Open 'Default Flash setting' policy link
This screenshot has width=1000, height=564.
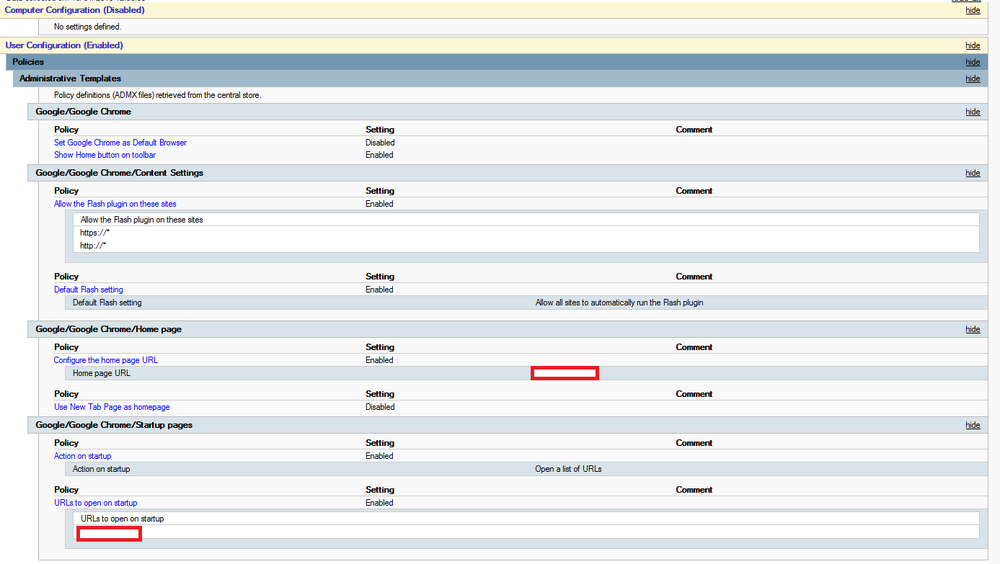pyautogui.click(x=88, y=290)
